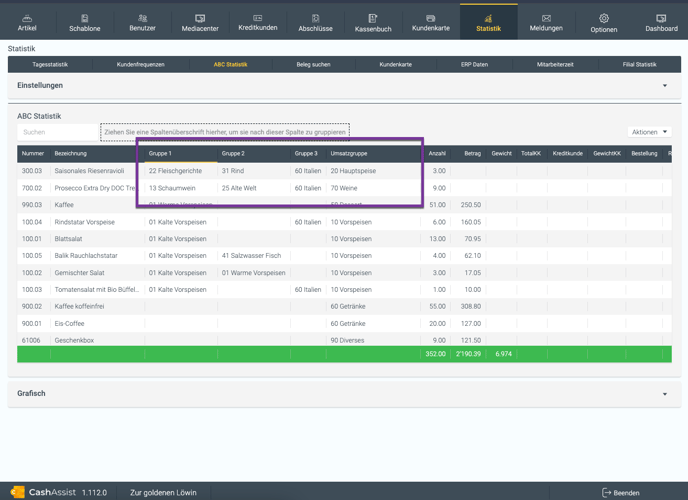
Task: Click the total amount 2'190.39
Action: tap(468, 354)
